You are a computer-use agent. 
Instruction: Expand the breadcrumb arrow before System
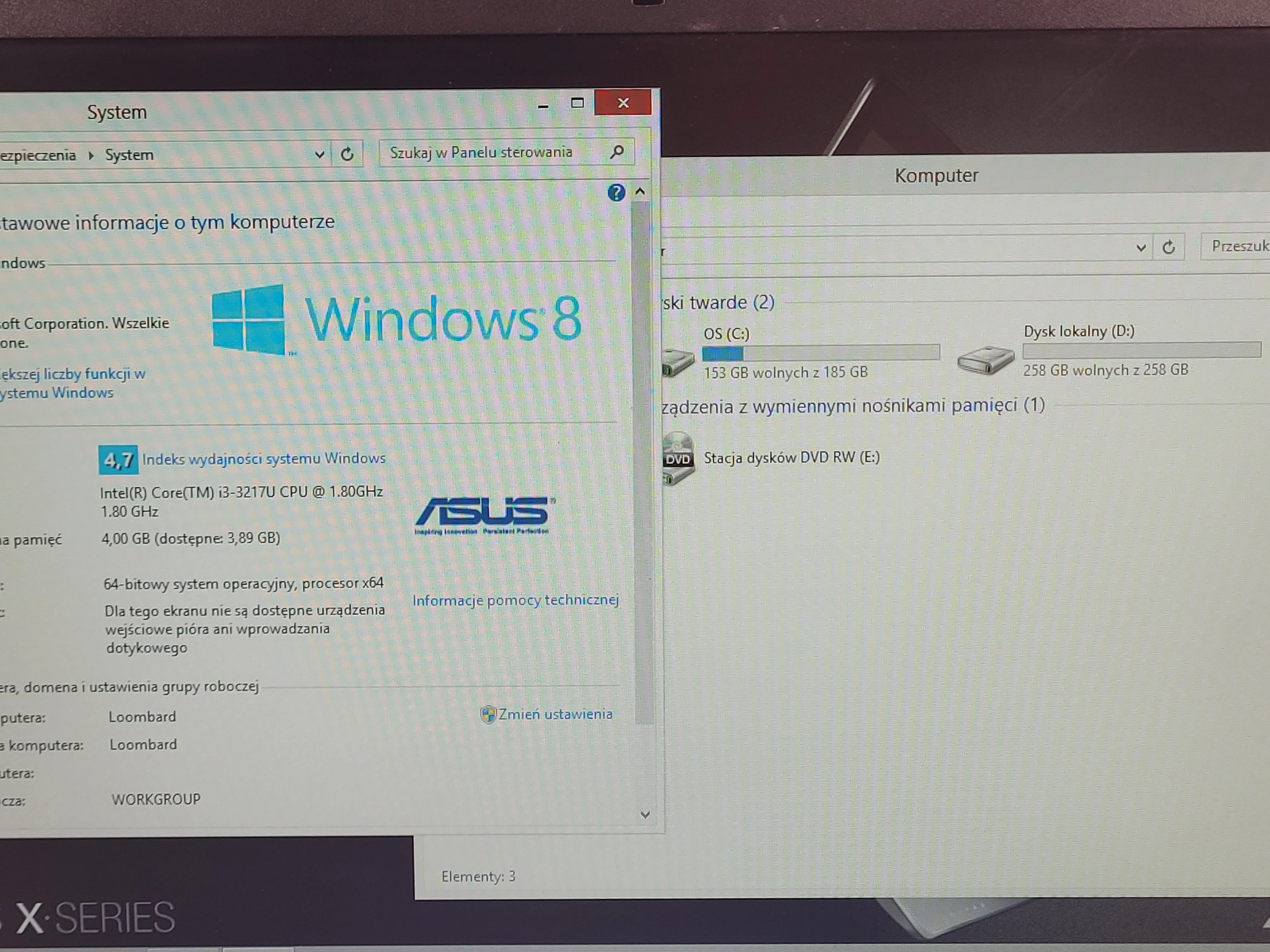91,156
